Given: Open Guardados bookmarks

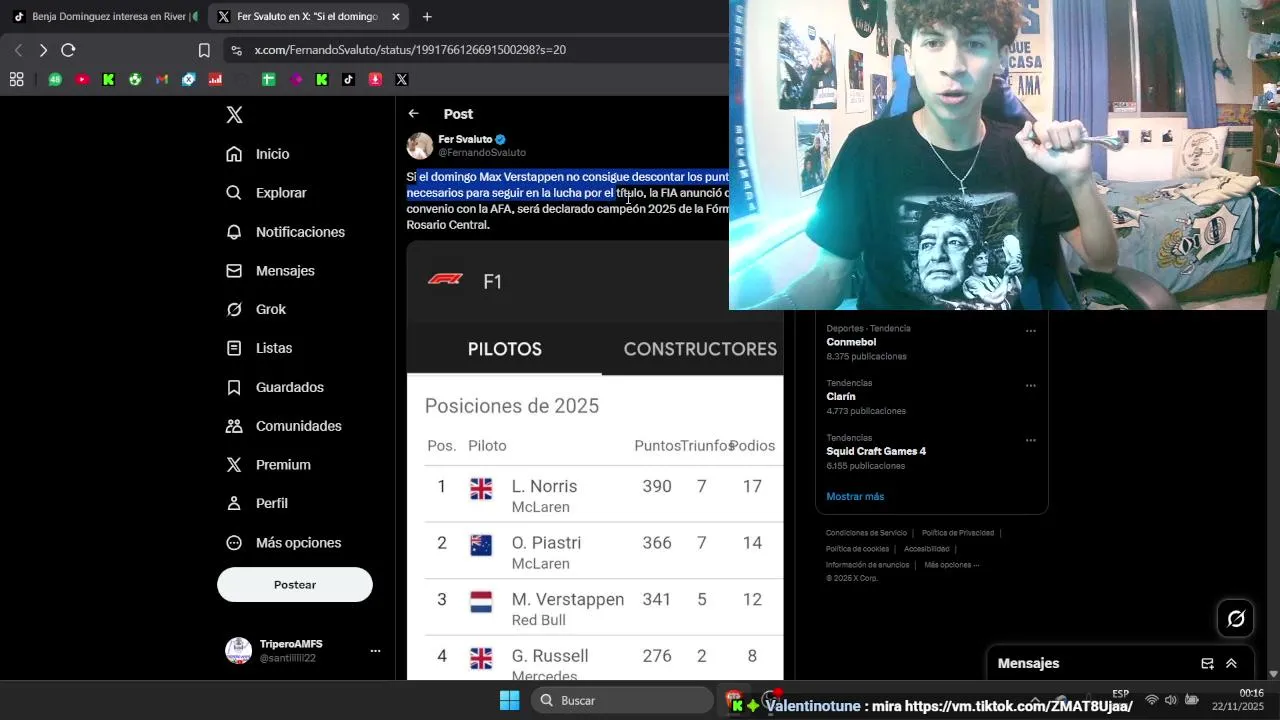Looking at the screenshot, I should 275,387.
